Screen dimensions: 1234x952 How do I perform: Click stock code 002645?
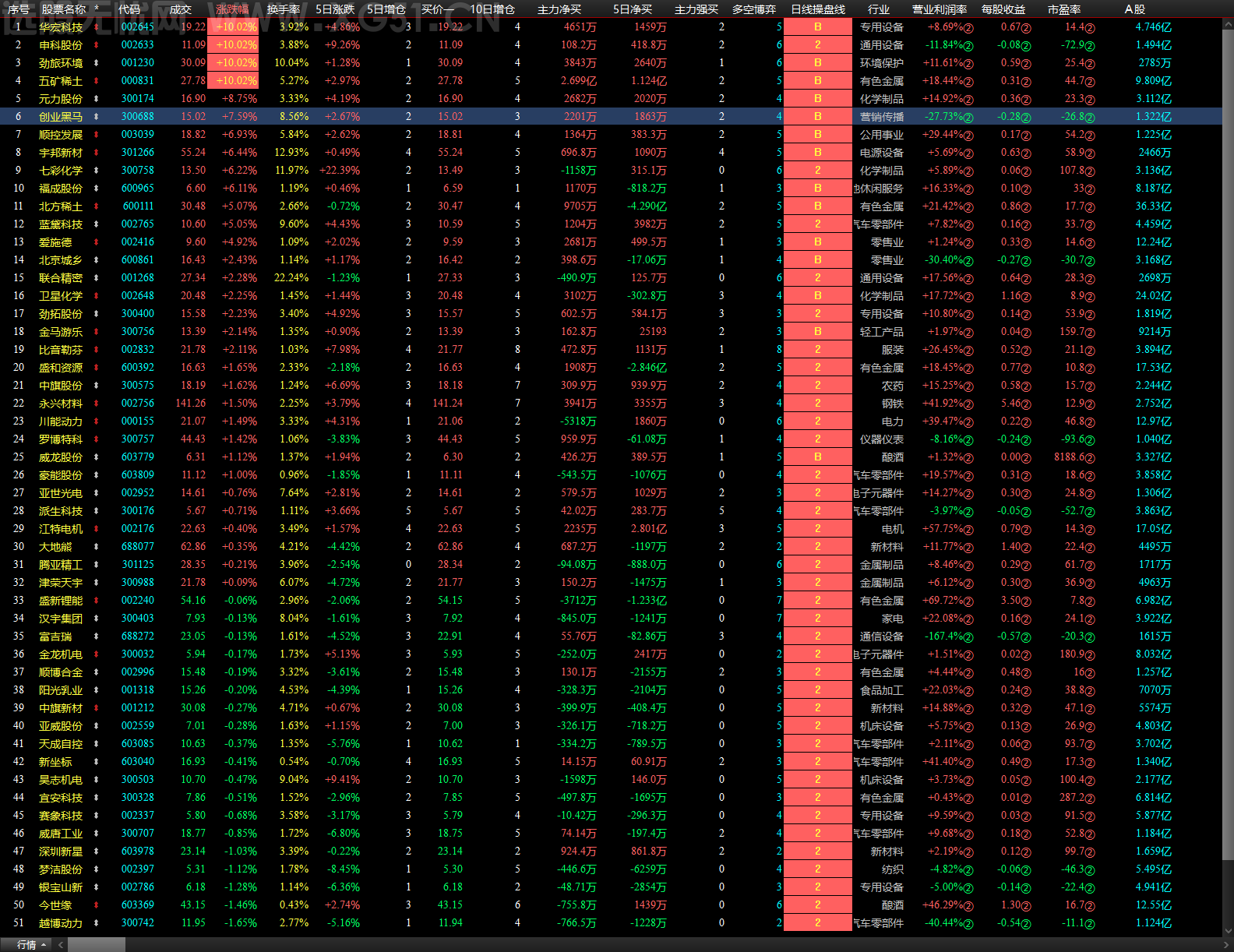tap(138, 27)
